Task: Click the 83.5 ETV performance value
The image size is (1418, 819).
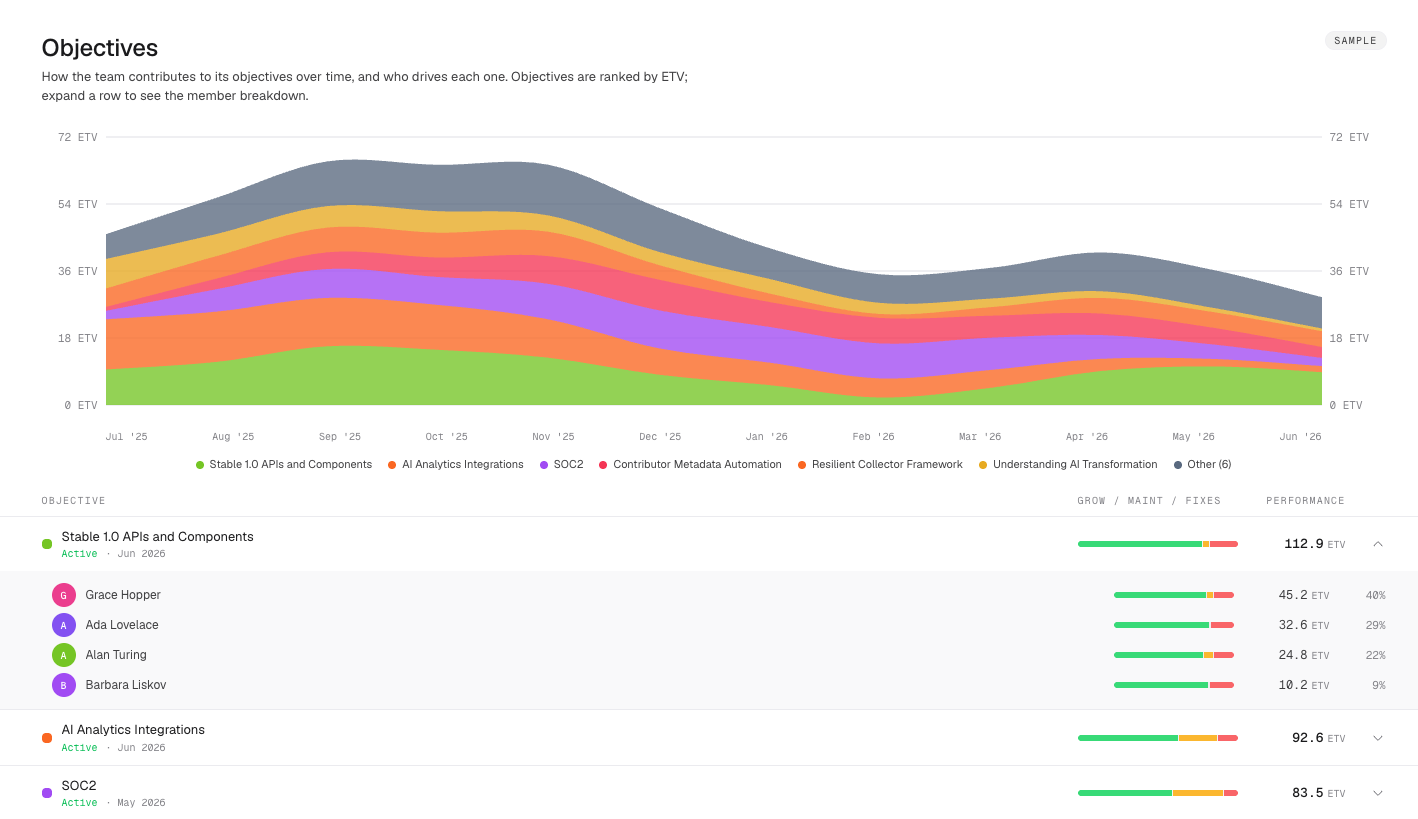Action: (x=1318, y=793)
